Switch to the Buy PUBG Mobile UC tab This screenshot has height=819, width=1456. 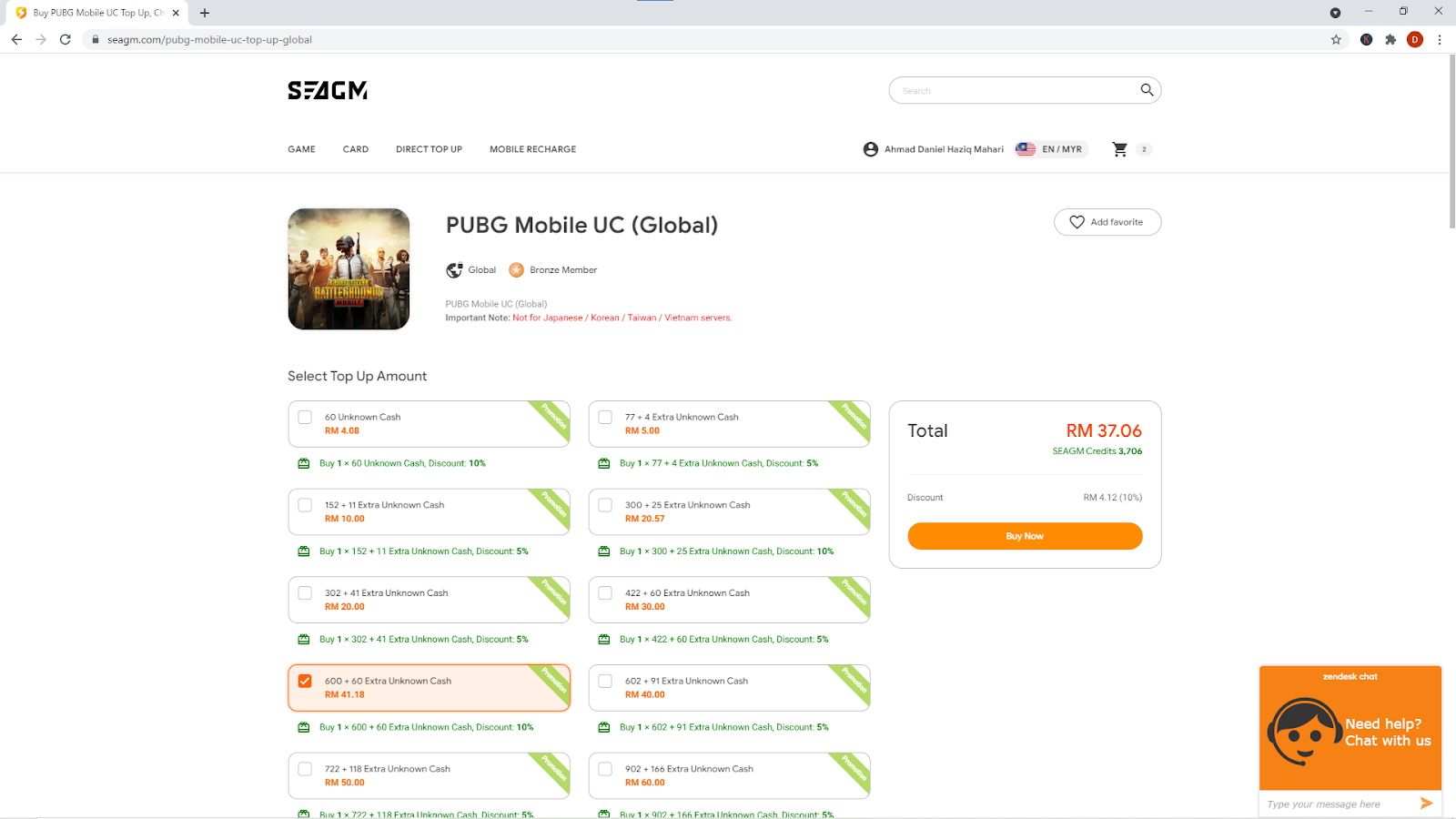(x=96, y=13)
